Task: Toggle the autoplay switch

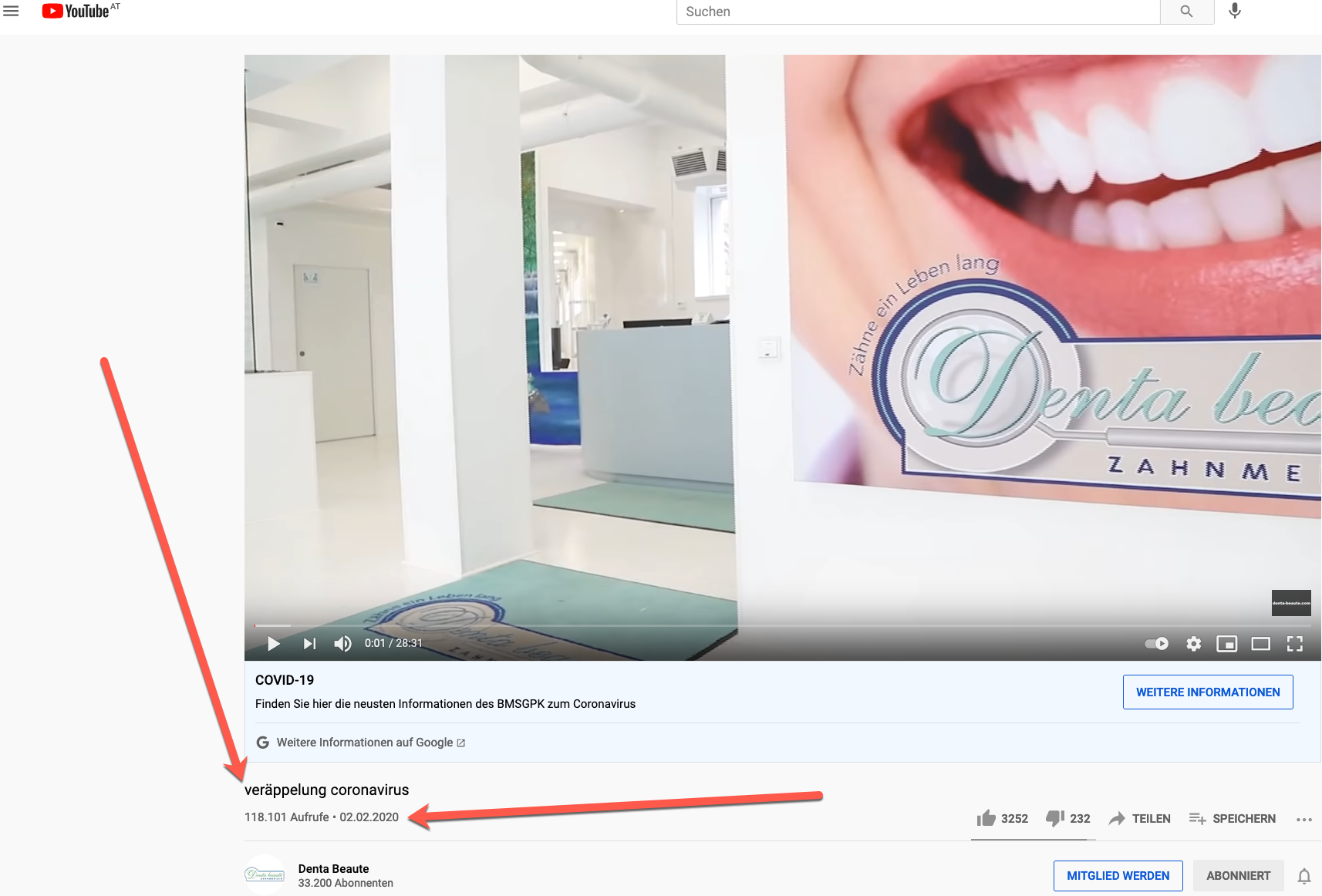Action: coord(1156,644)
